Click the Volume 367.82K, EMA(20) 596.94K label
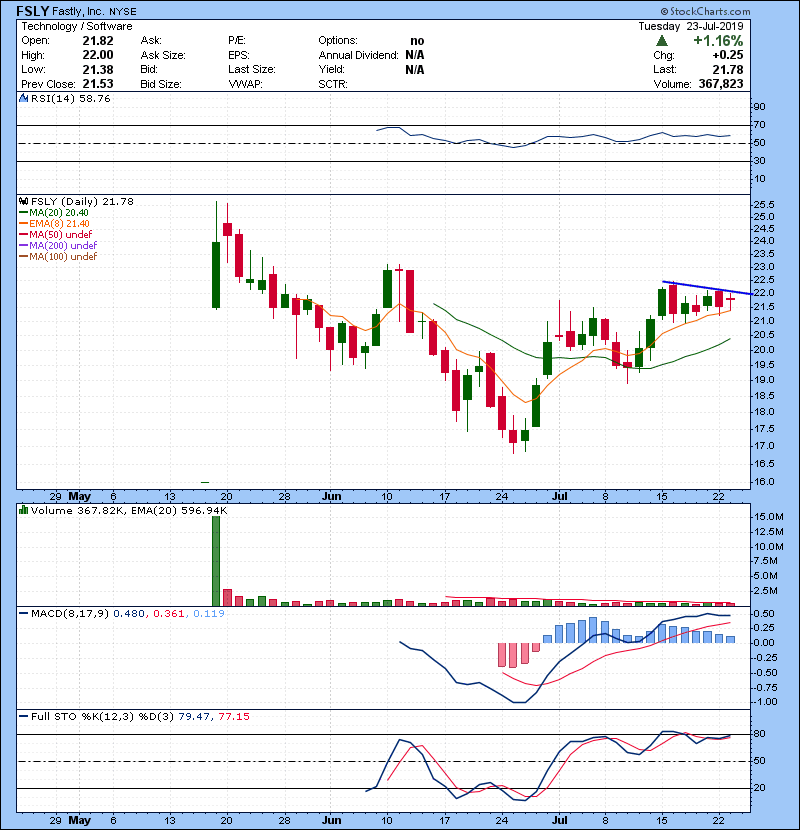The image size is (800, 830). (129, 510)
